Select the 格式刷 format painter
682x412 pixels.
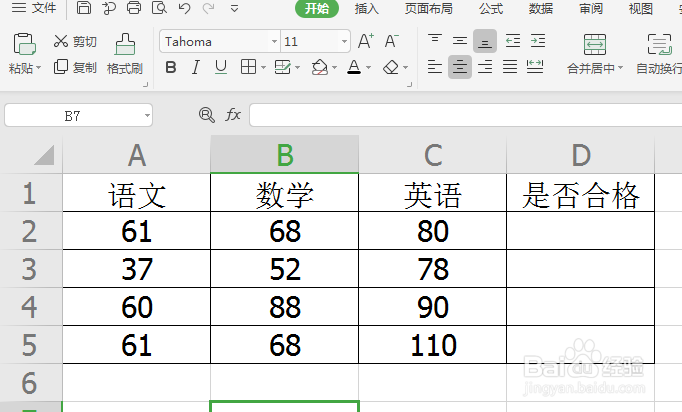(x=125, y=54)
